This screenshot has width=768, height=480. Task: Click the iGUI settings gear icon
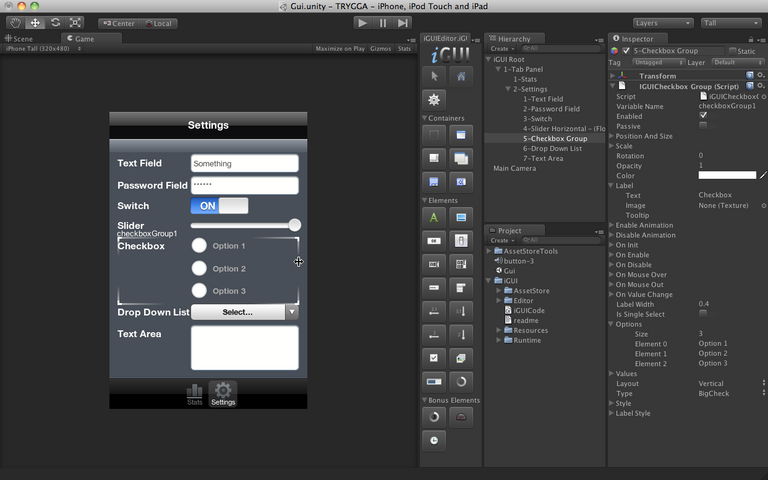[434, 99]
